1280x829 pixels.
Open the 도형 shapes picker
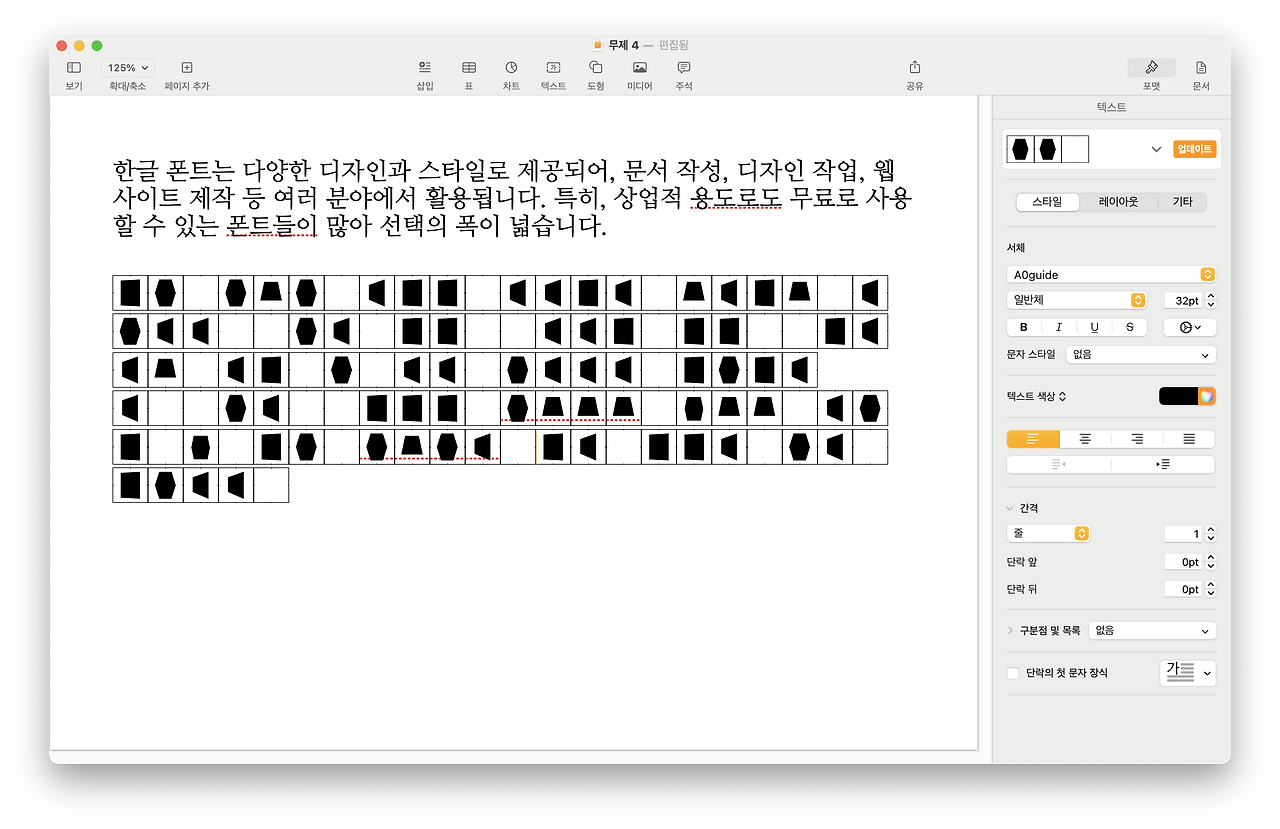click(x=595, y=71)
